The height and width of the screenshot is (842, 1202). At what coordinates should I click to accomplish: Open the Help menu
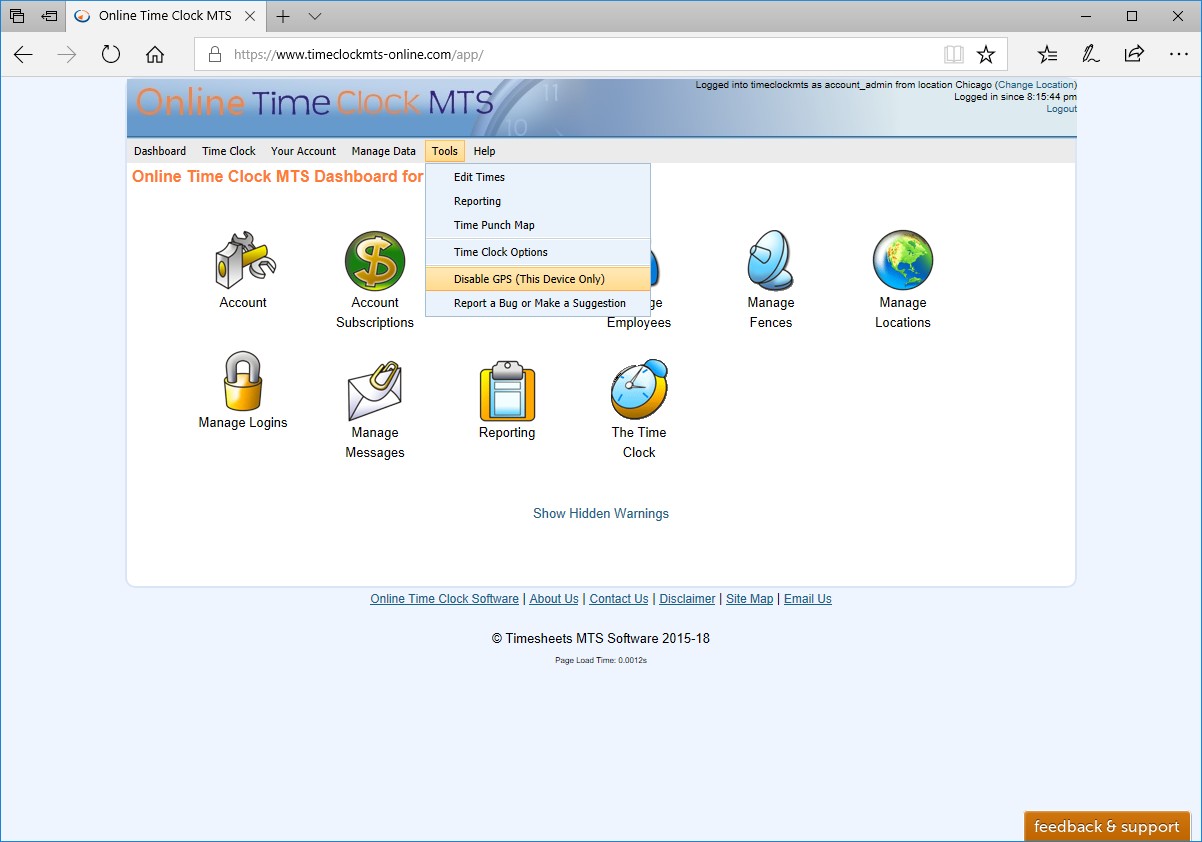click(x=484, y=151)
